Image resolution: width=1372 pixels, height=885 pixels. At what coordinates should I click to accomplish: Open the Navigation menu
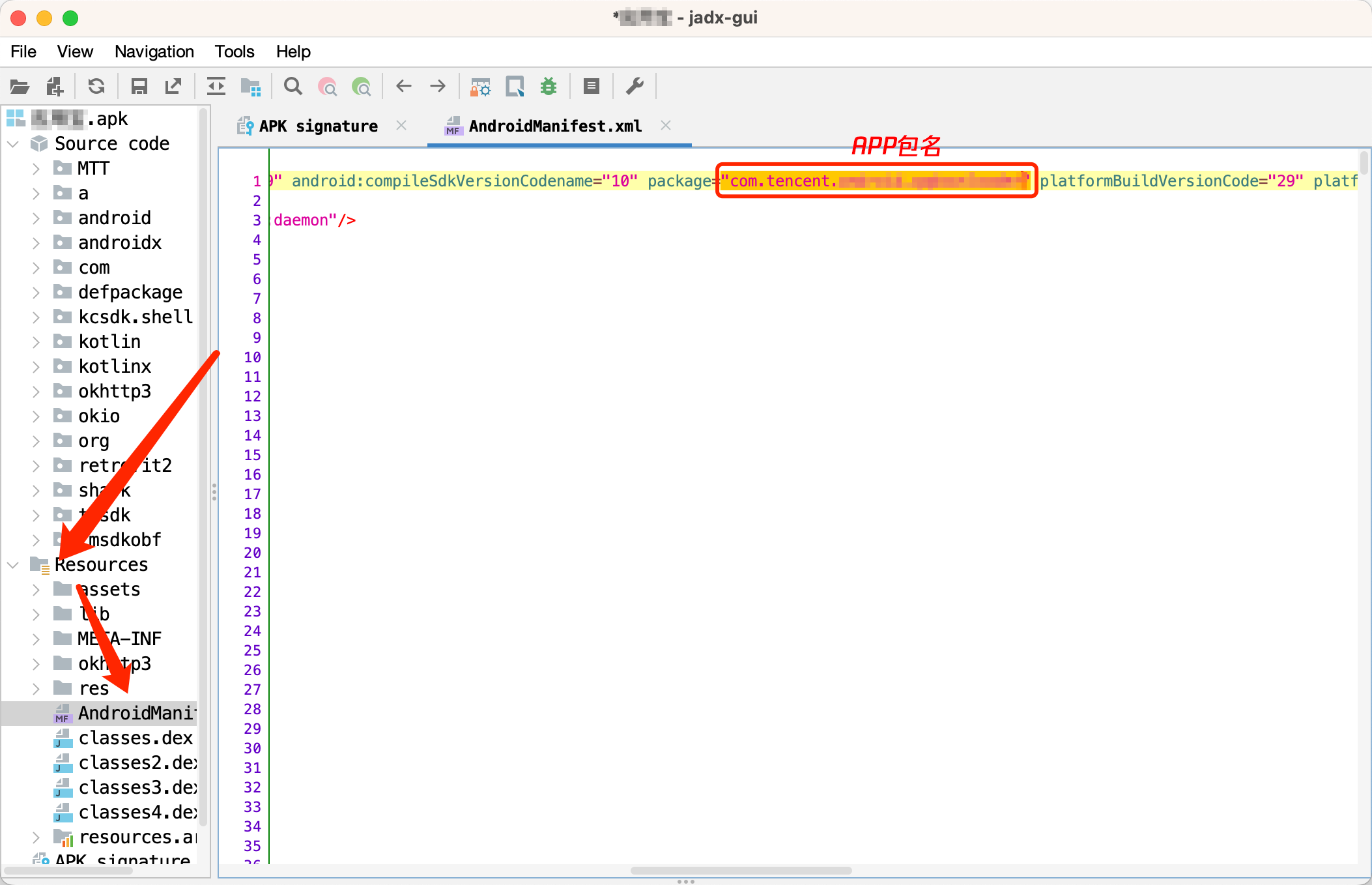tap(154, 51)
